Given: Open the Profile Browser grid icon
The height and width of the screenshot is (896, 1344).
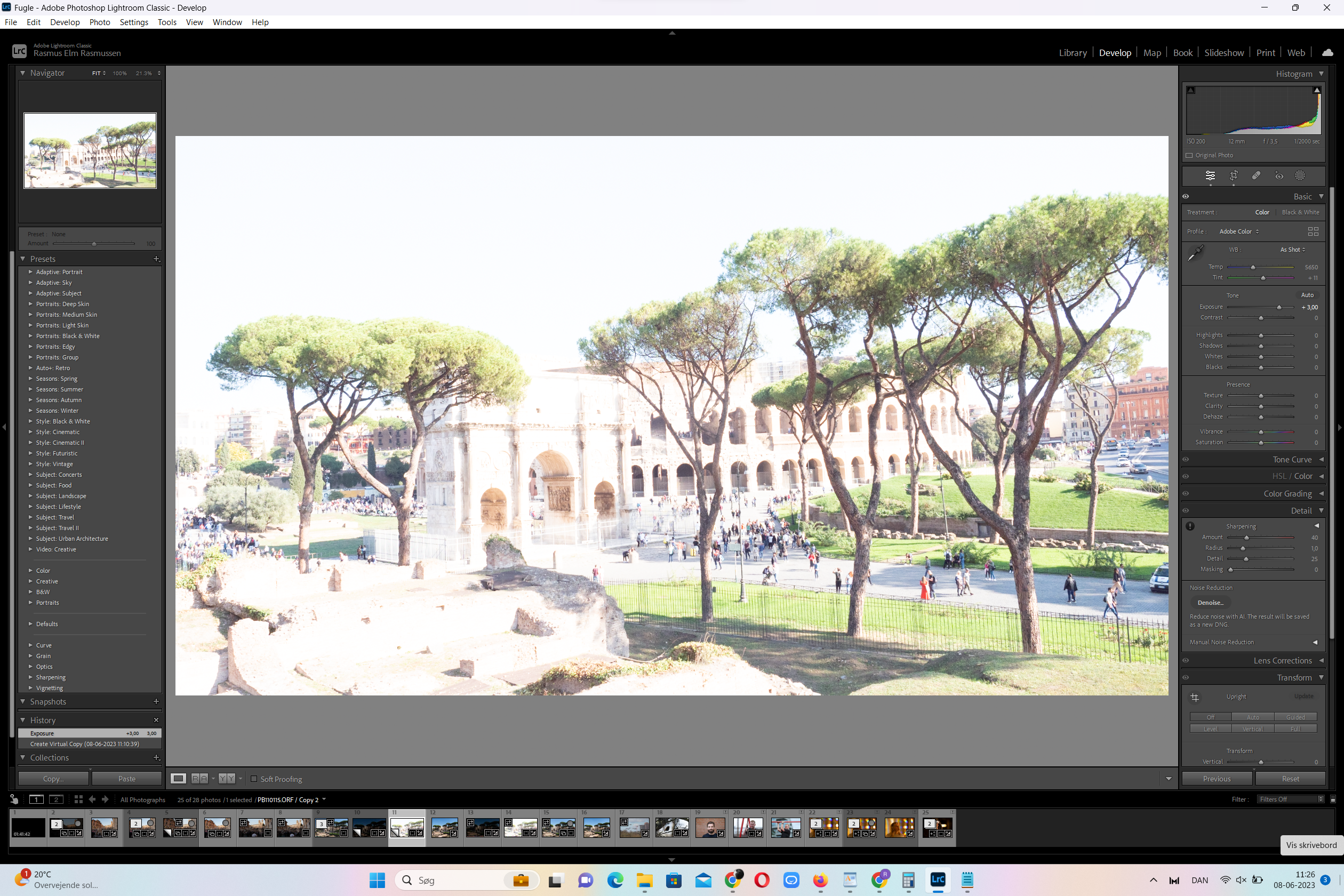Looking at the screenshot, I should [x=1313, y=231].
